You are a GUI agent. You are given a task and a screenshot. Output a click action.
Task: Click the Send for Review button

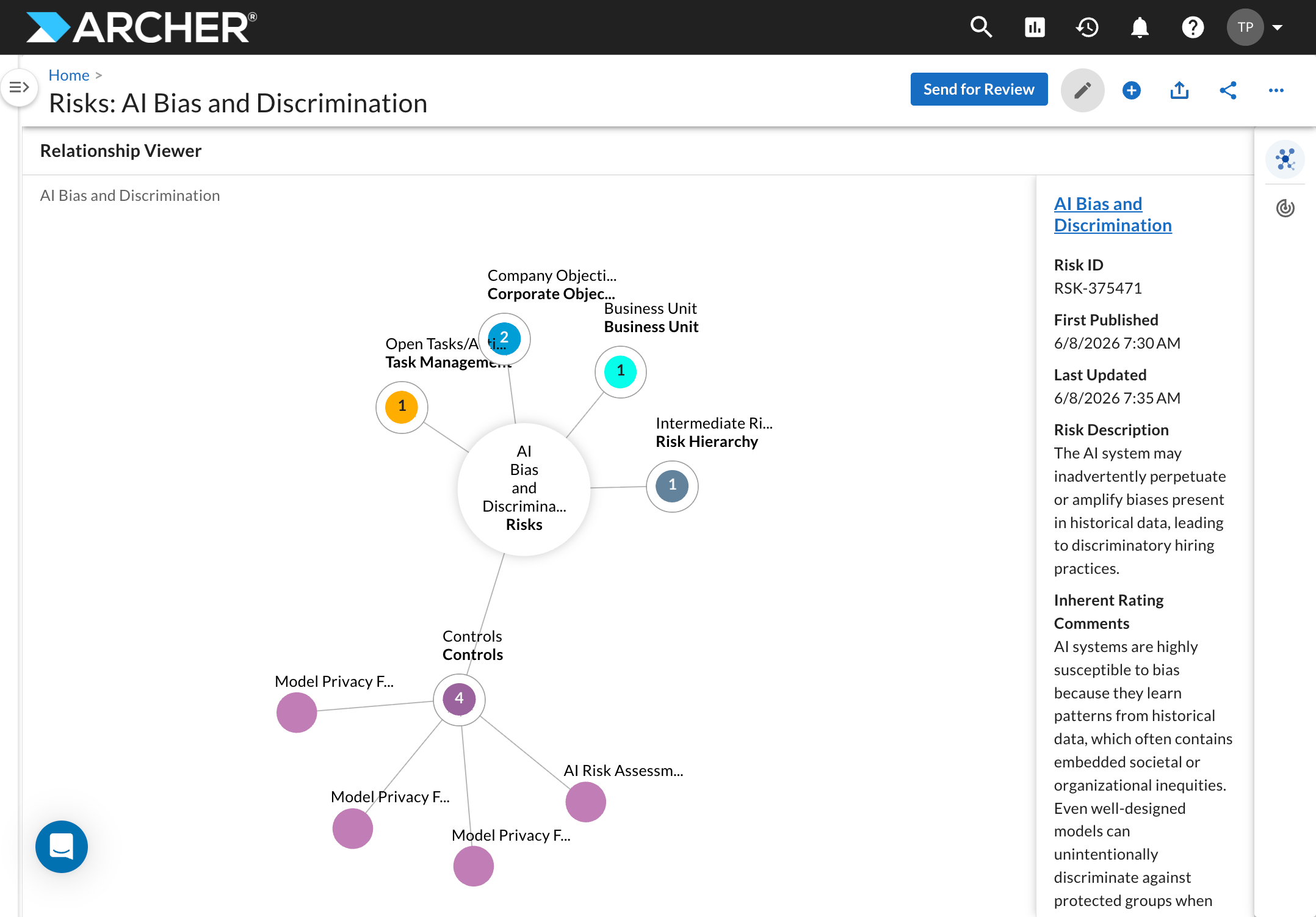tap(978, 89)
